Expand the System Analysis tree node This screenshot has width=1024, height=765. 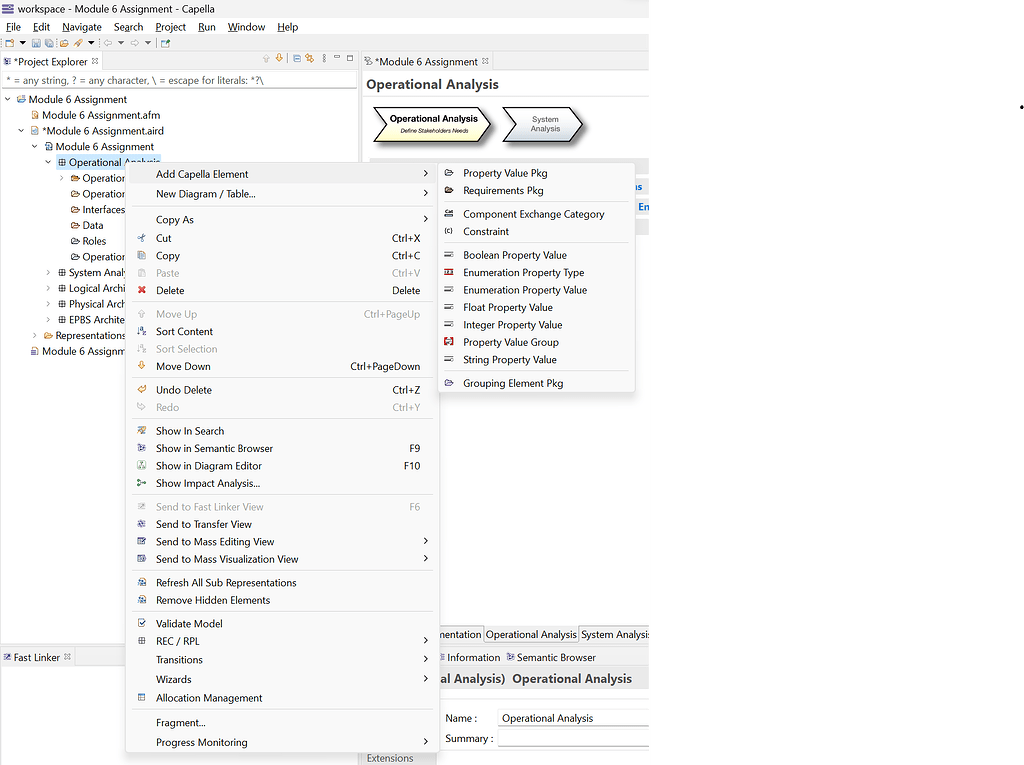point(46,272)
